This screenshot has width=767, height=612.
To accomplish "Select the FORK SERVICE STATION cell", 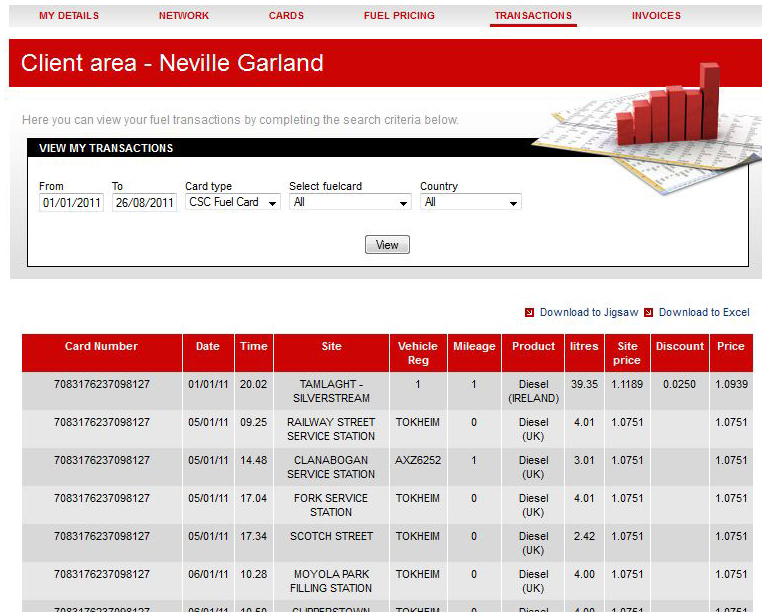I will tap(331, 505).
